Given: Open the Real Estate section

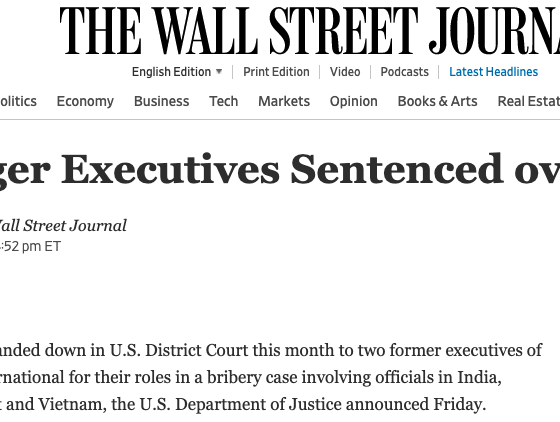Looking at the screenshot, I should point(529,101).
